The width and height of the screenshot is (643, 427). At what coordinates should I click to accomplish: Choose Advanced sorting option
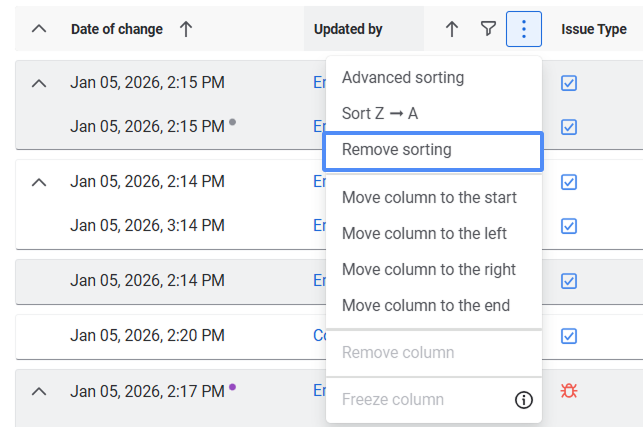[403, 78]
